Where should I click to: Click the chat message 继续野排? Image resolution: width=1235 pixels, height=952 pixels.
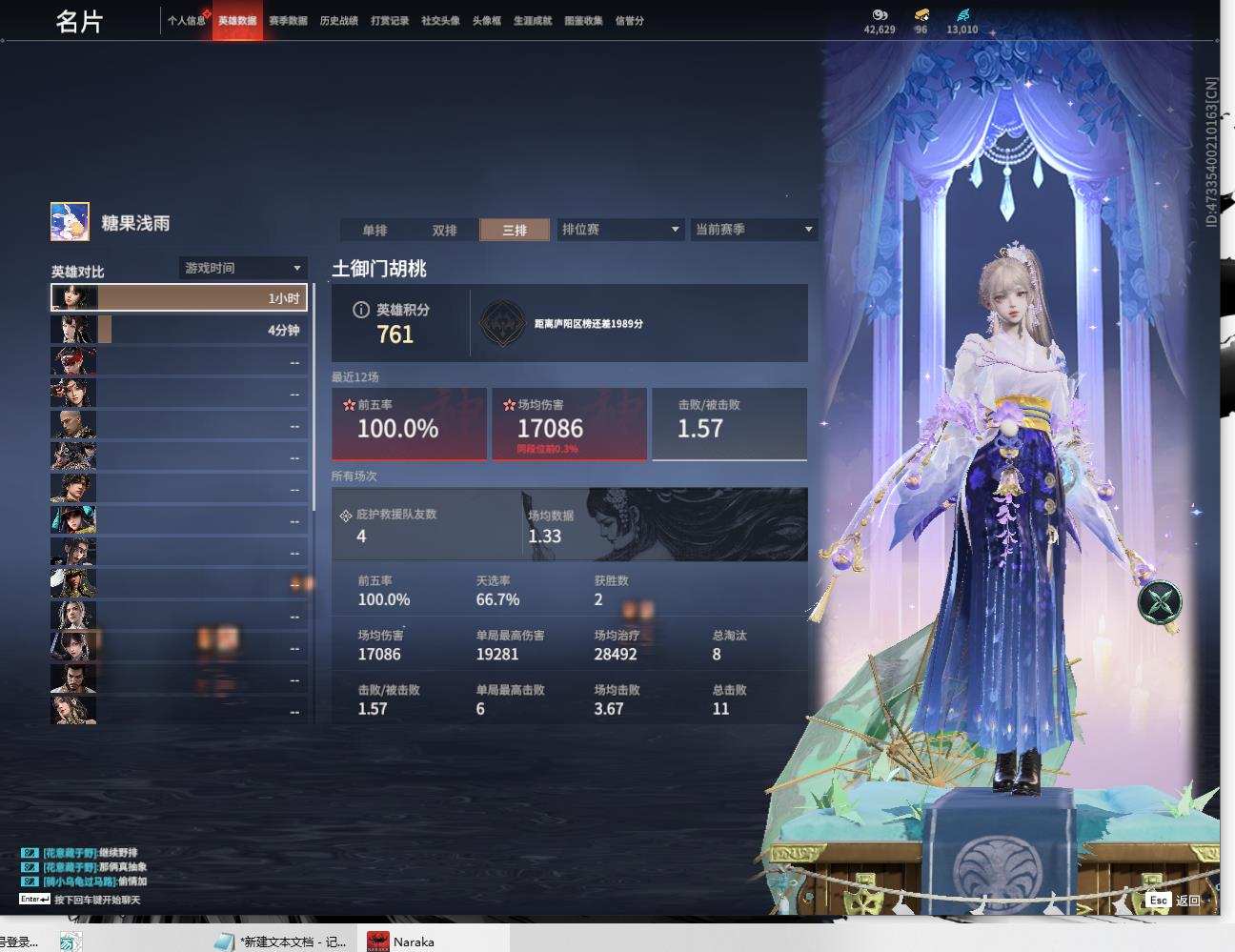(118, 853)
